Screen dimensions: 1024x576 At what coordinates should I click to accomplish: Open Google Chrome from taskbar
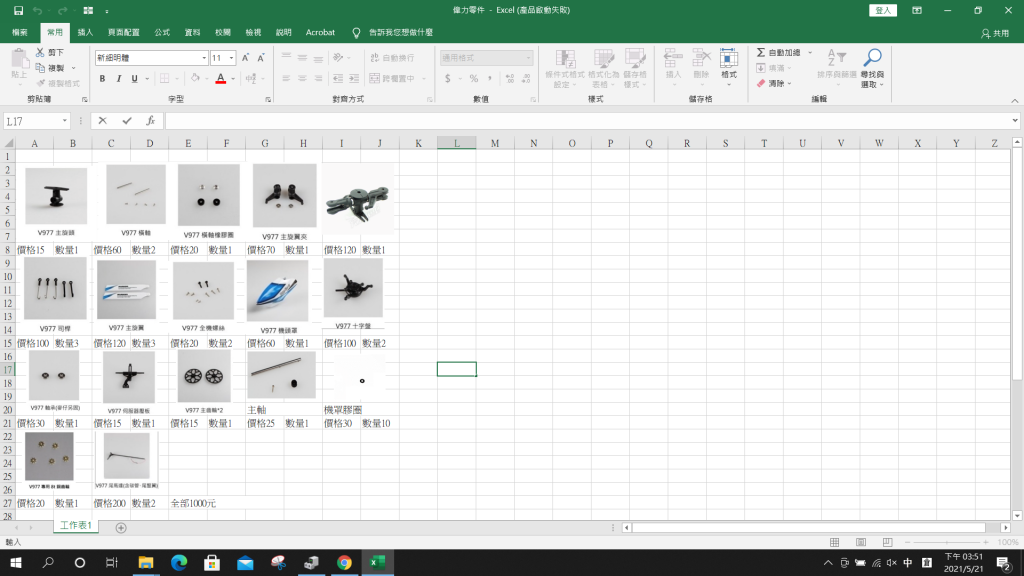[344, 562]
